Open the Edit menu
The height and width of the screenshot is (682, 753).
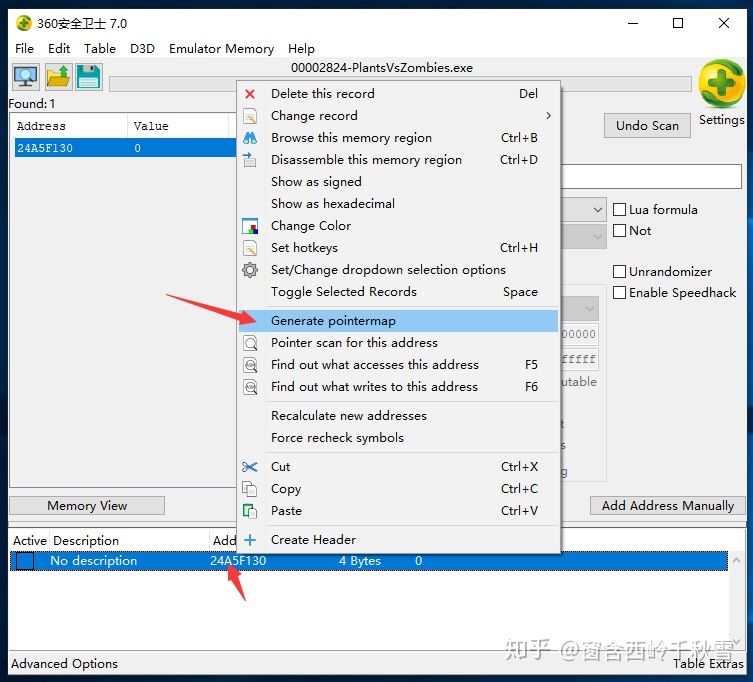click(x=59, y=49)
